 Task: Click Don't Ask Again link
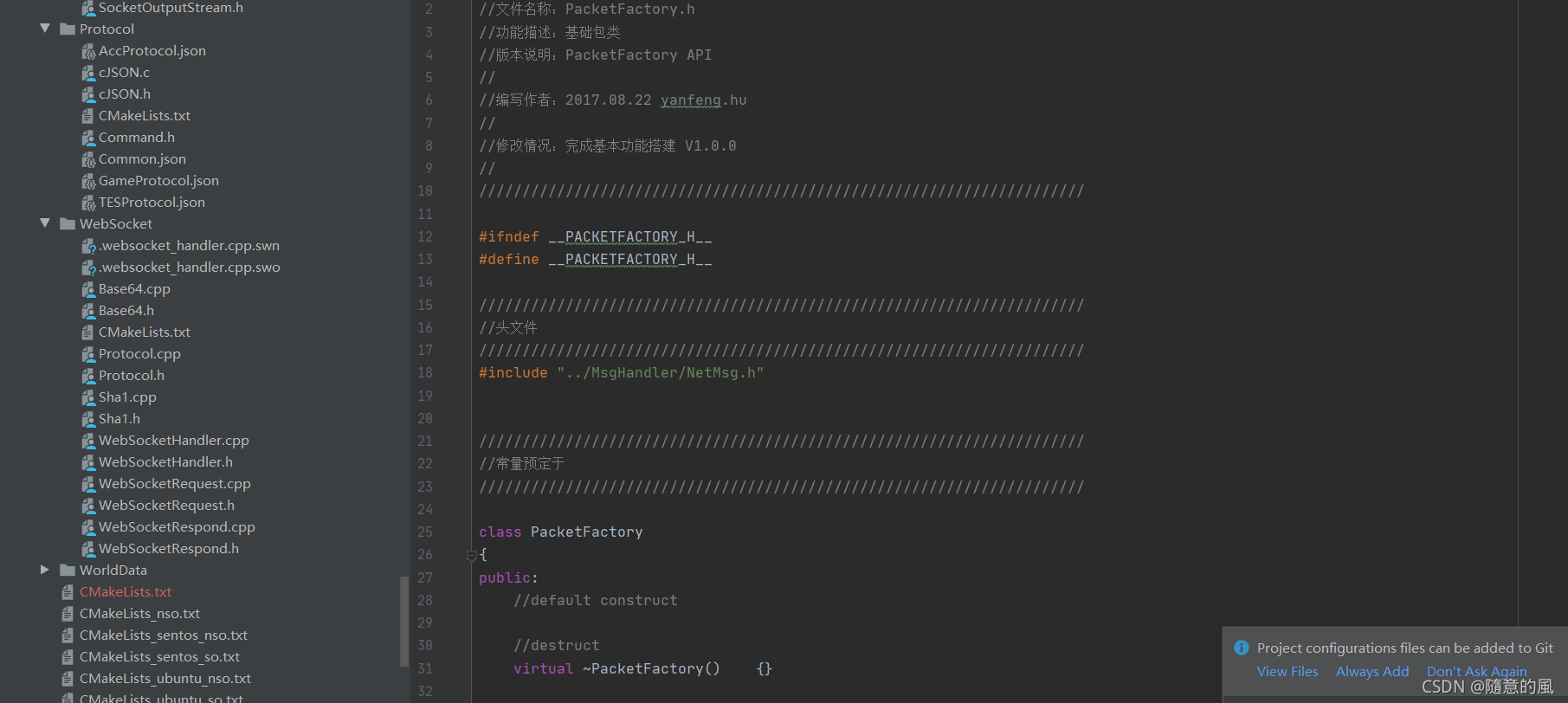1477,671
